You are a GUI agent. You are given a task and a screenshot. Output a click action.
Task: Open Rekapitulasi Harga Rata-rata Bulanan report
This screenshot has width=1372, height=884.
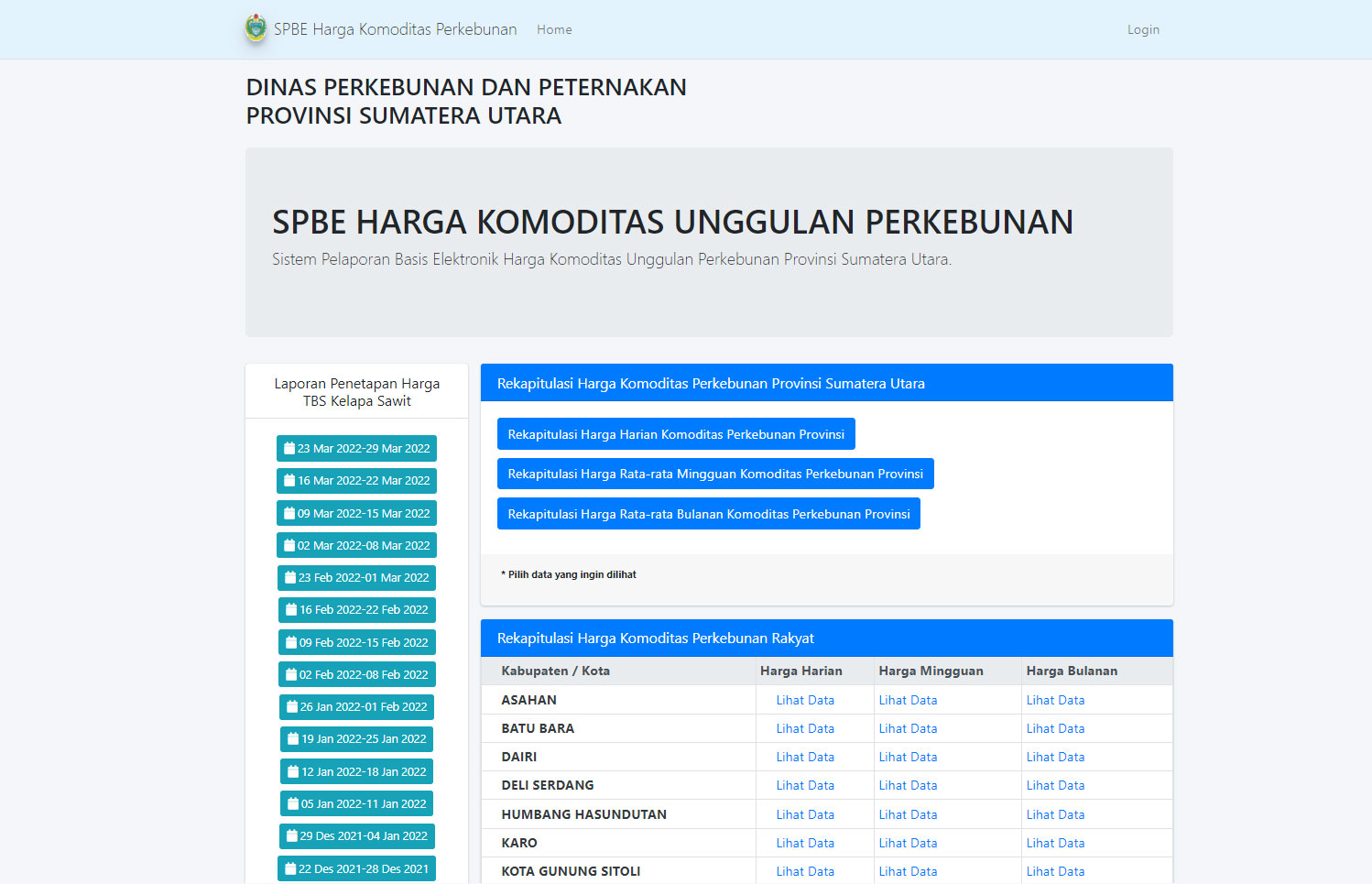tap(708, 514)
